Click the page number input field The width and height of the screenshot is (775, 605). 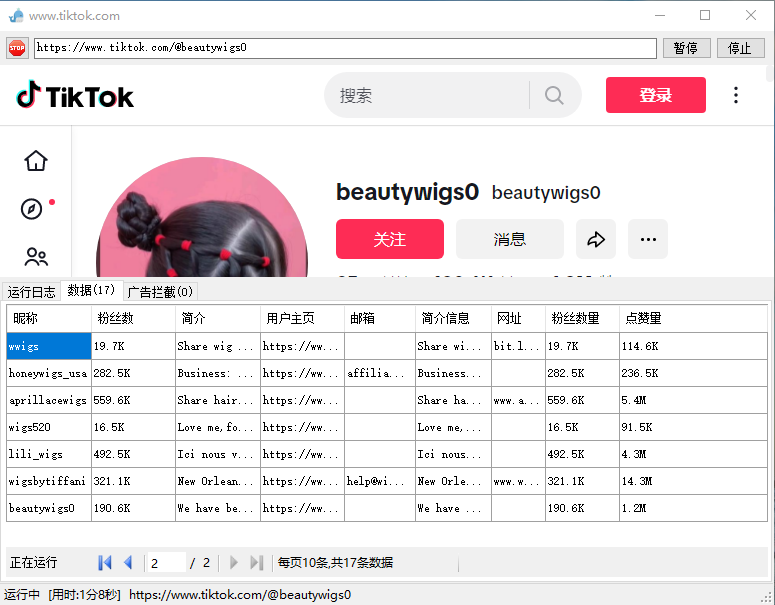pyautogui.click(x=166, y=562)
